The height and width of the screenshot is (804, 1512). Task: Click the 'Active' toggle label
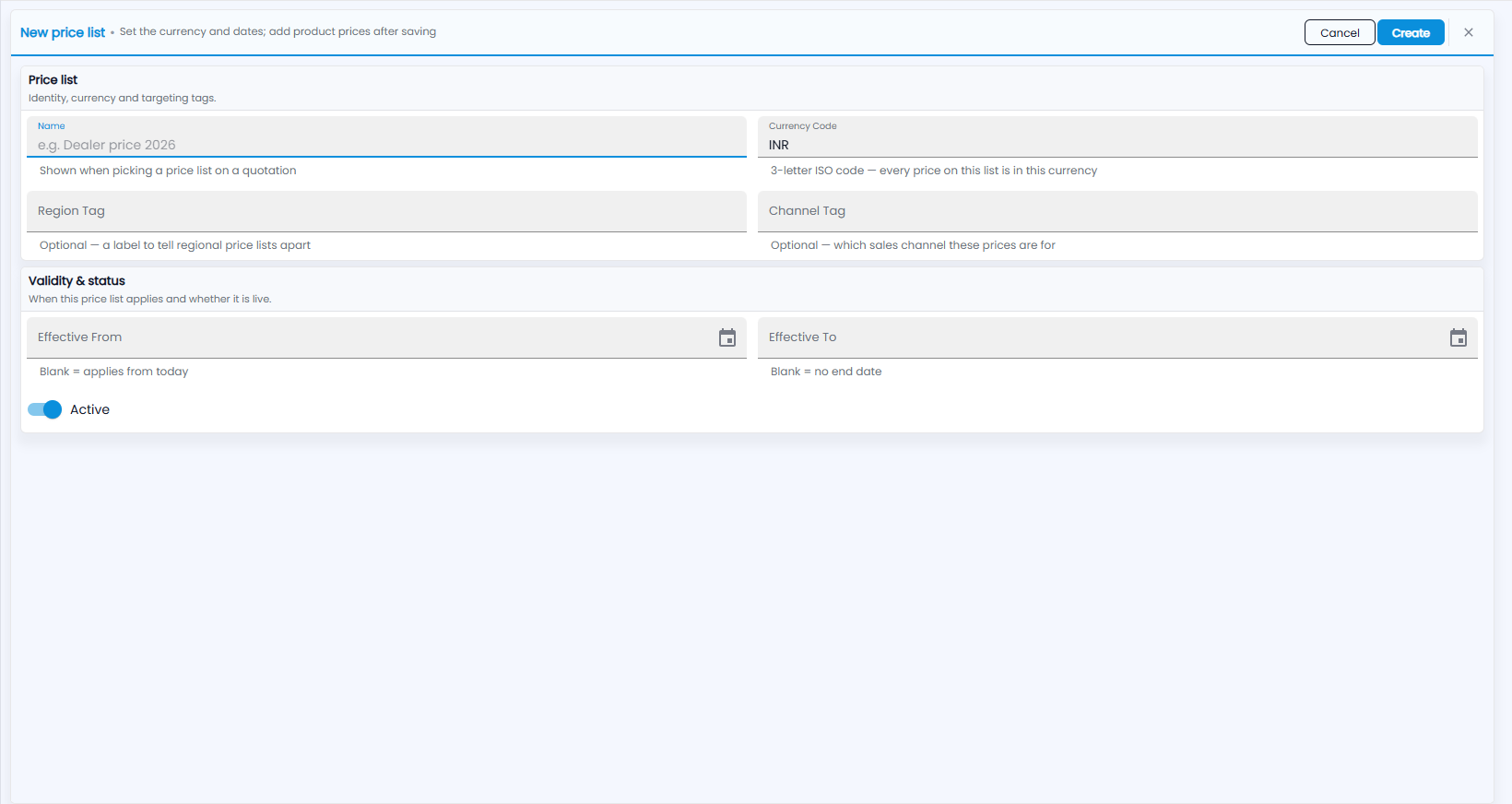(x=89, y=409)
